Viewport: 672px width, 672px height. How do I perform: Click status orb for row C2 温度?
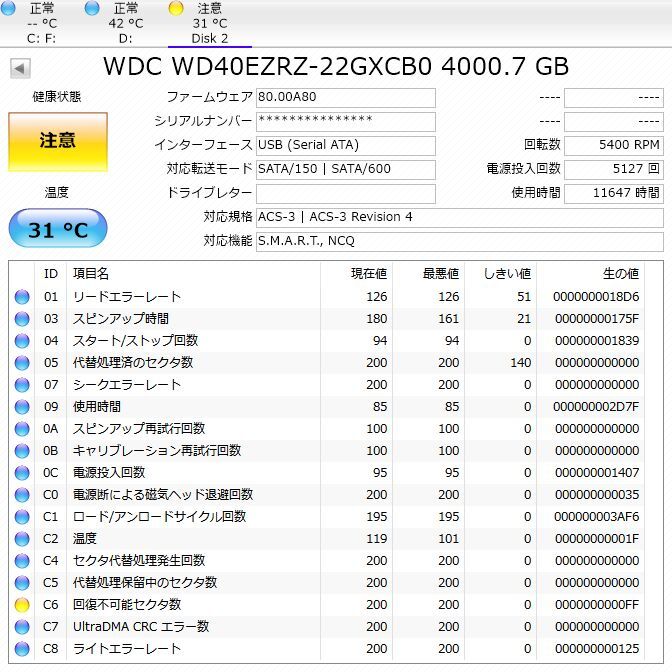(x=22, y=539)
